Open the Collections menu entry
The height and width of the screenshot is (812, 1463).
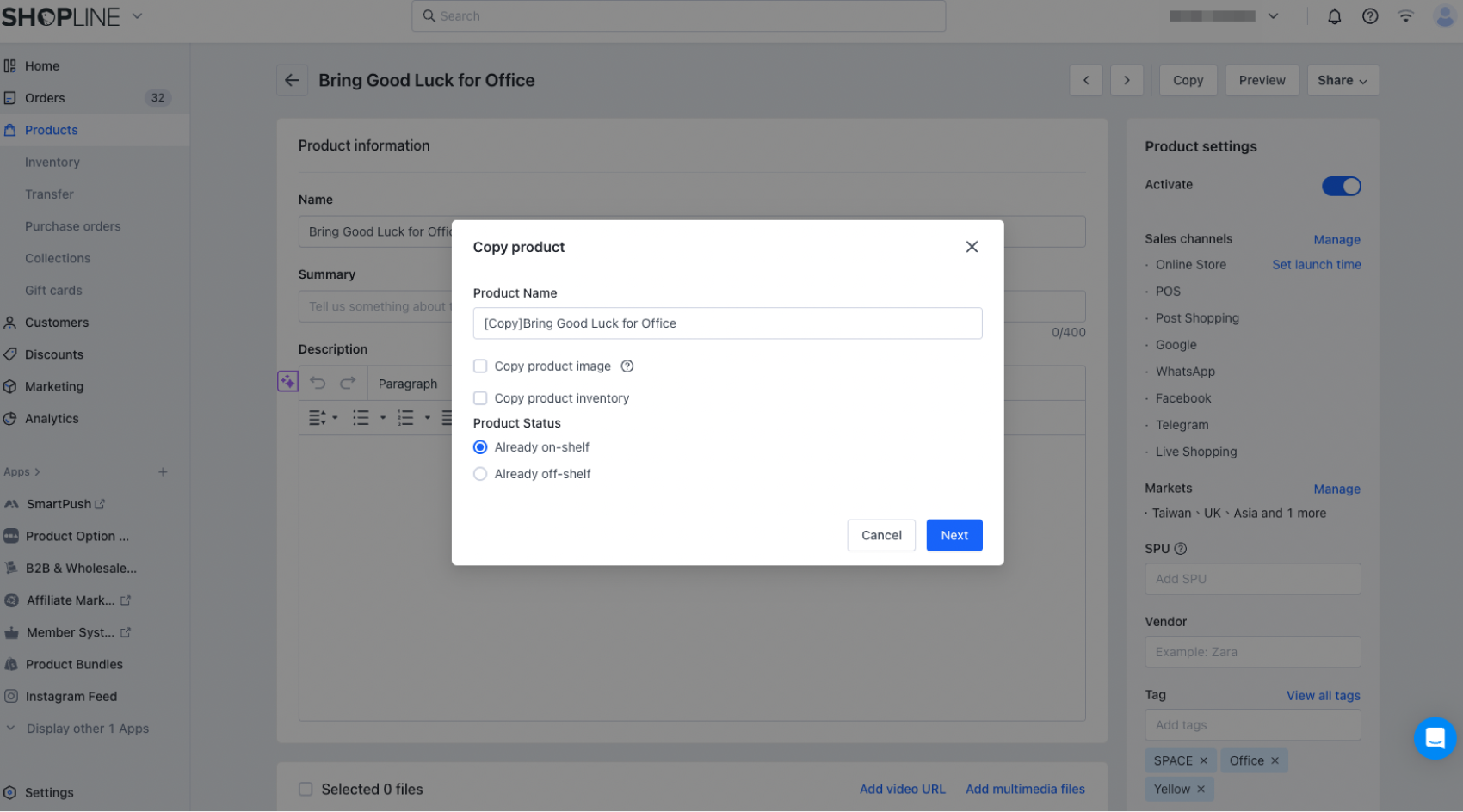58,258
